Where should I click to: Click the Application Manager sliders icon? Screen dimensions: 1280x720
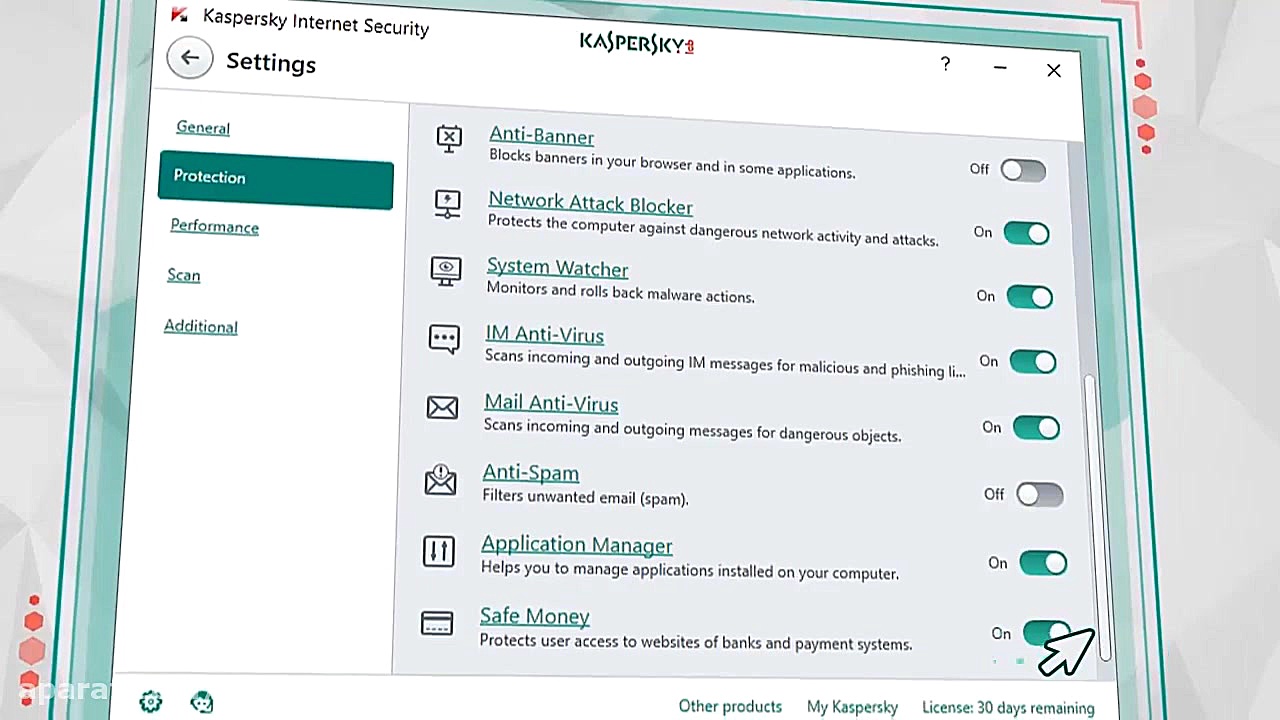(x=438, y=551)
